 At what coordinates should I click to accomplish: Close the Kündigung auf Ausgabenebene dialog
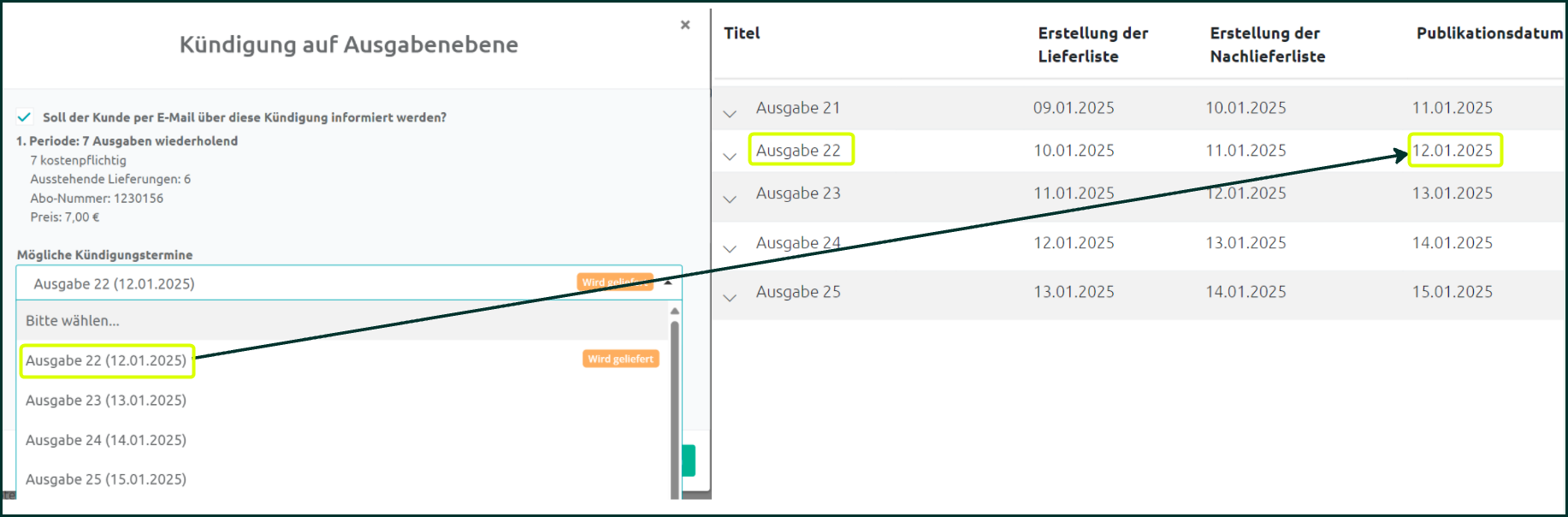tap(685, 25)
